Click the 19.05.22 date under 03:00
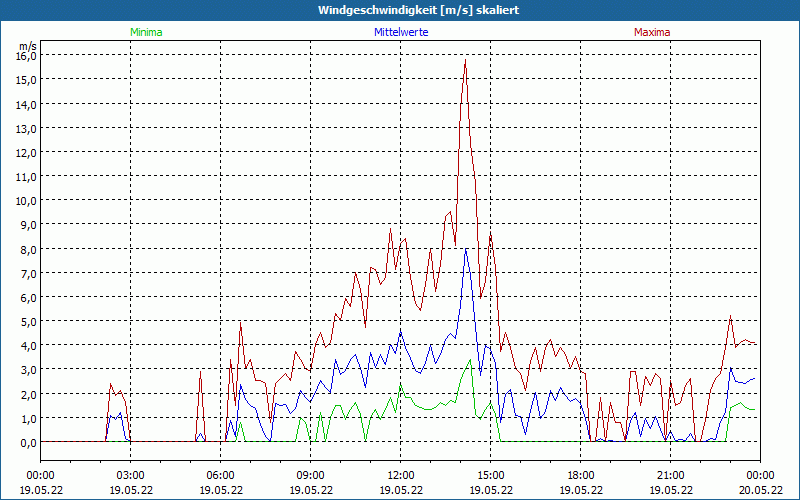Screen dimensions: 800x500 coord(131,490)
